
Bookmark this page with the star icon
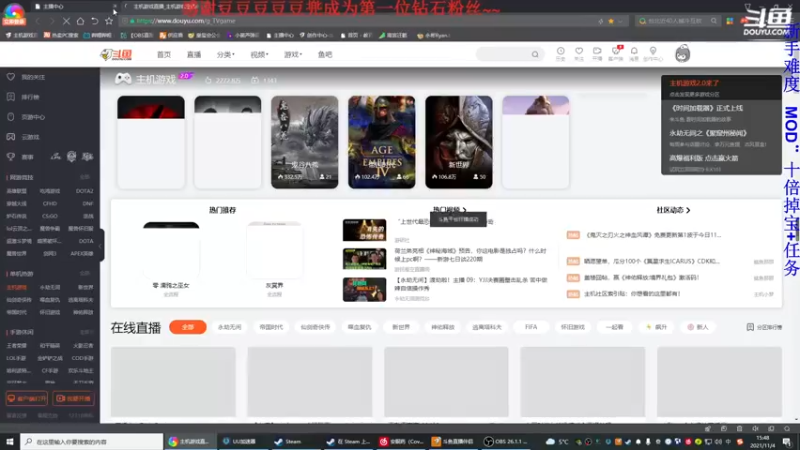[109, 21]
